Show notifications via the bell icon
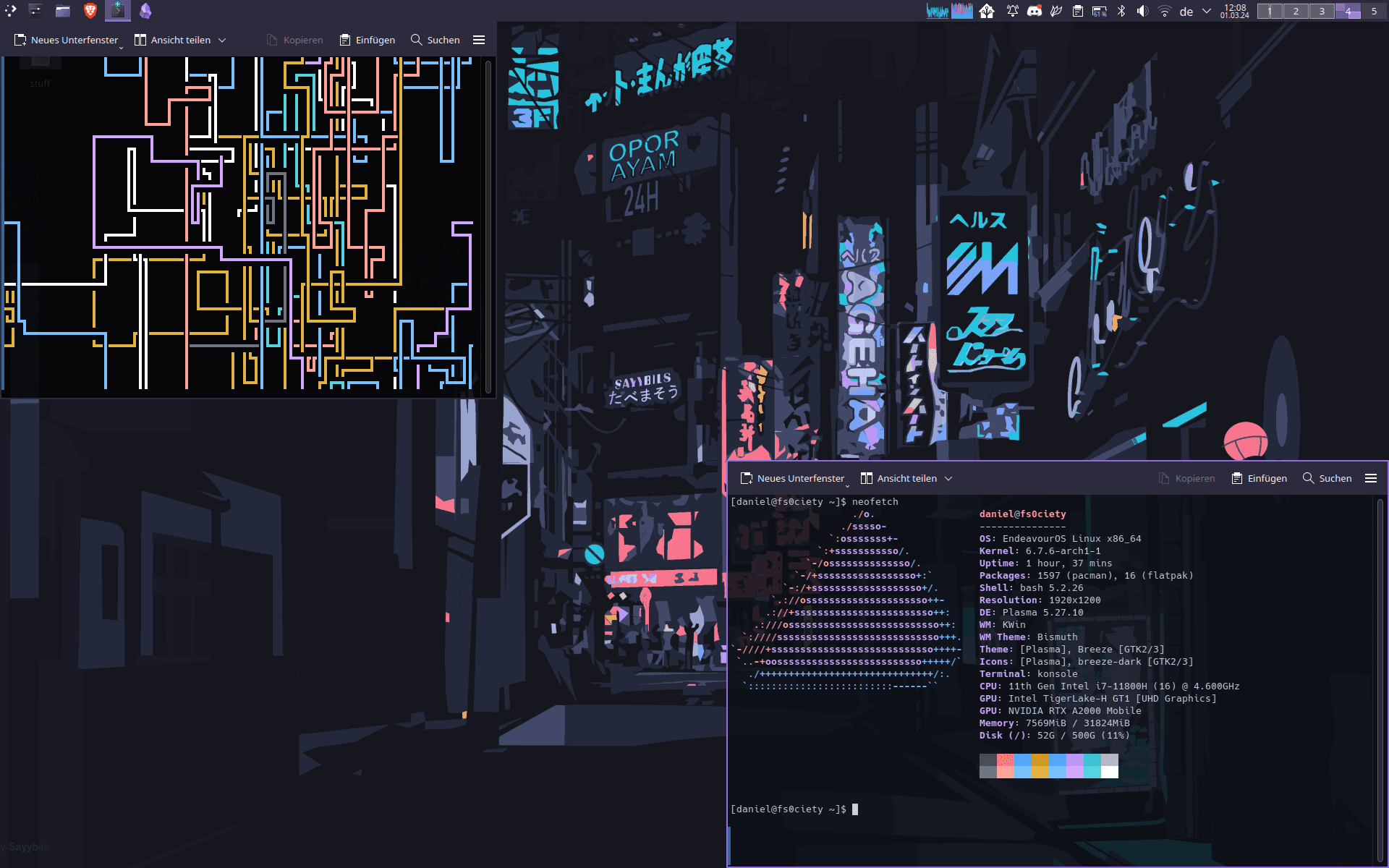Viewport: 1389px width, 868px height. (1013, 11)
